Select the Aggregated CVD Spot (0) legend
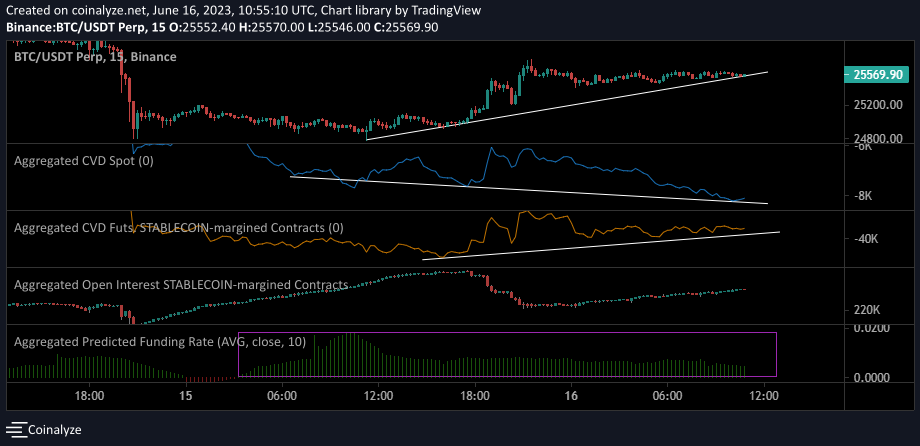 tap(83, 161)
